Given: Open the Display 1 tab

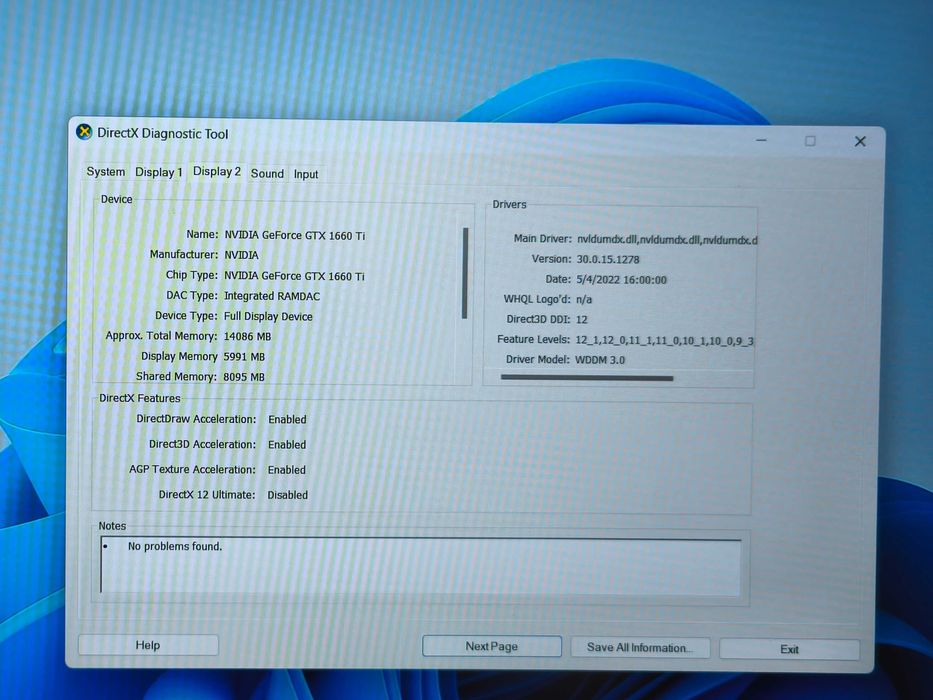Looking at the screenshot, I should pos(158,172).
